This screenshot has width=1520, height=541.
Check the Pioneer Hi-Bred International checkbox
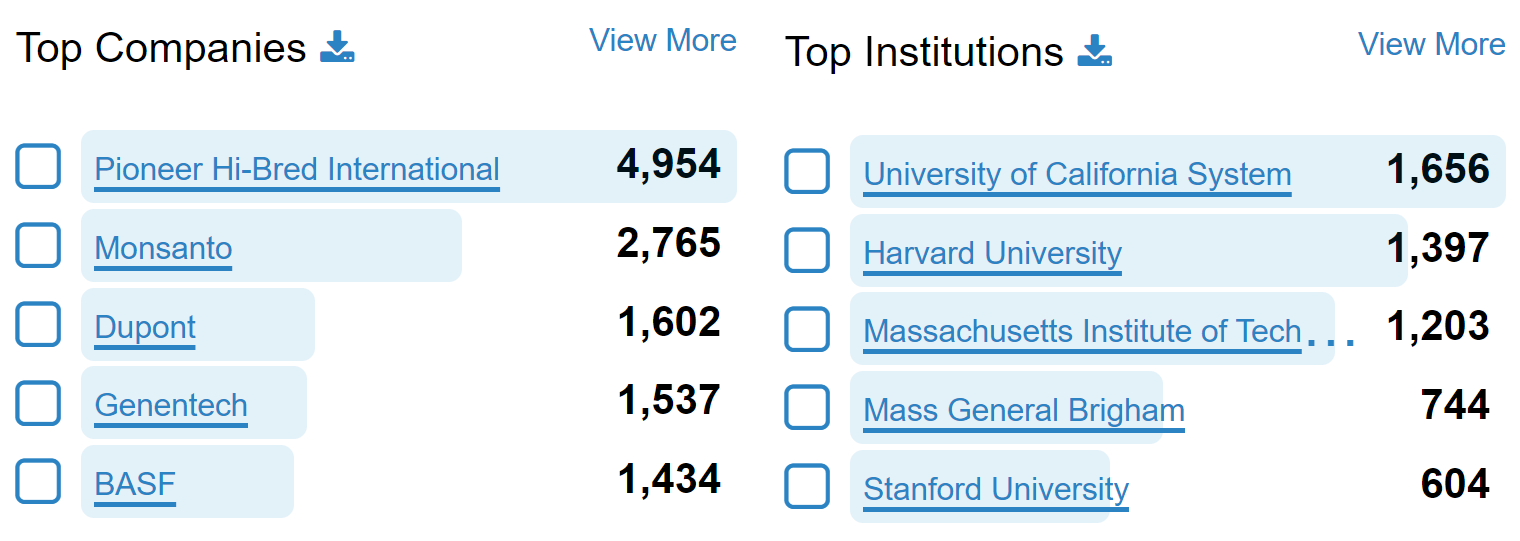38,166
